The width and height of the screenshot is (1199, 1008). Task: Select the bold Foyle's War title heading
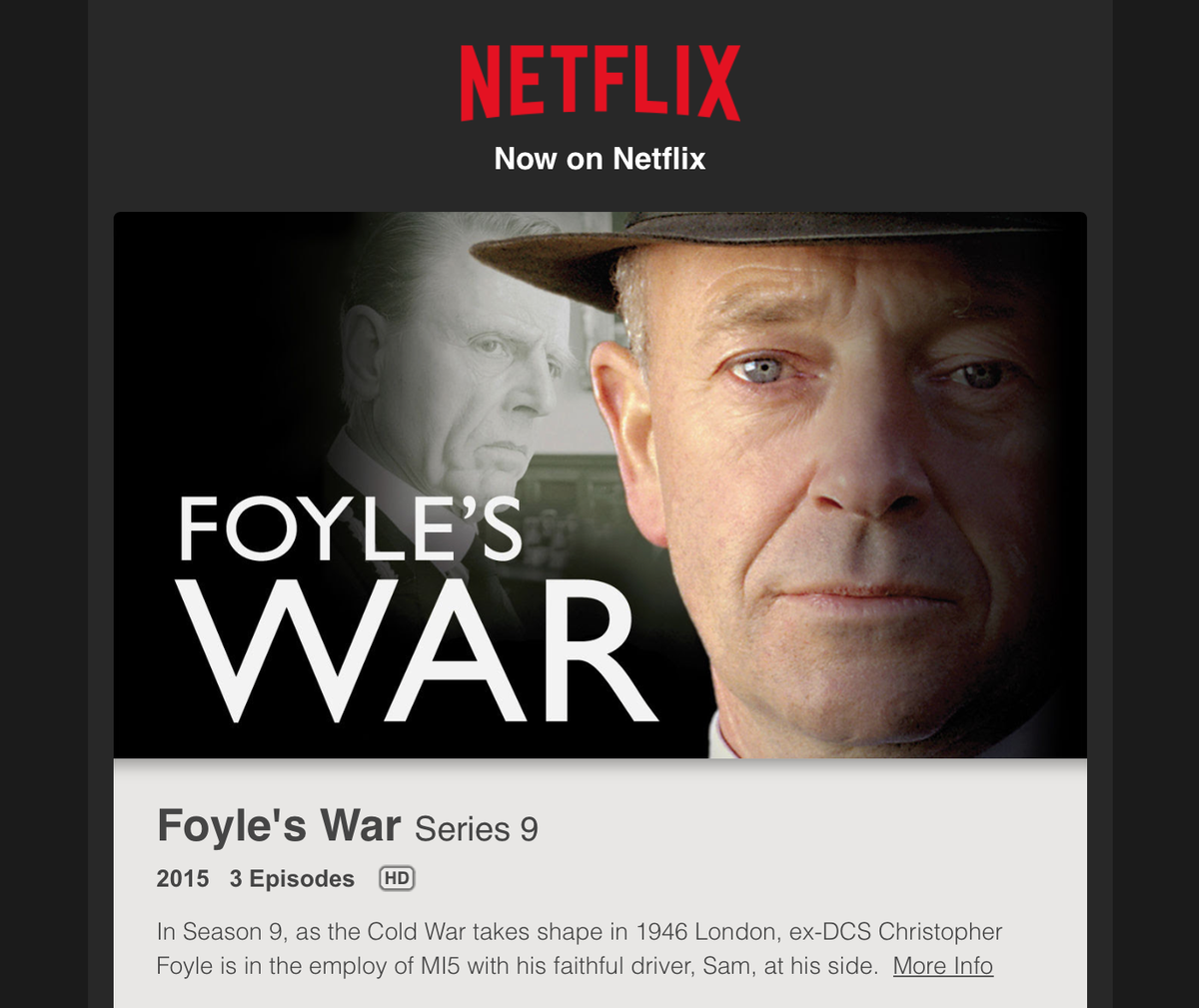pyautogui.click(x=279, y=826)
